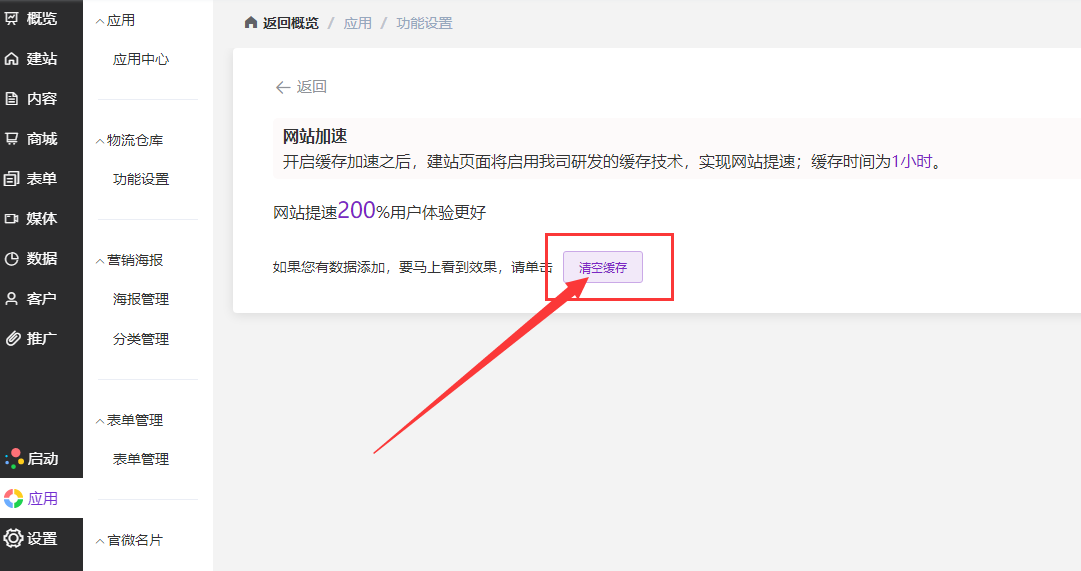
Task: Click 功能设置 in the breadcrumb
Action: pyautogui.click(x=424, y=23)
